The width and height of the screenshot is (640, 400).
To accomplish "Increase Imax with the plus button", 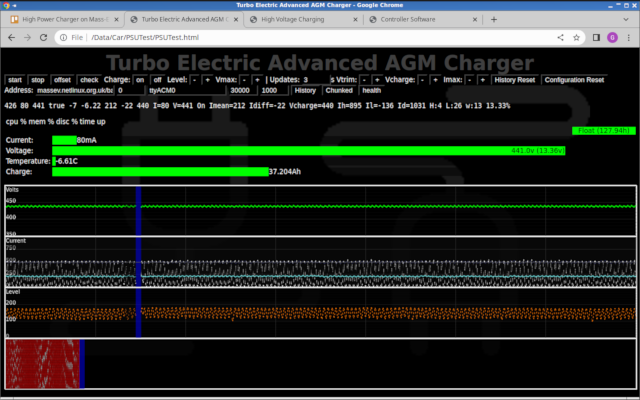I will 481,79.
